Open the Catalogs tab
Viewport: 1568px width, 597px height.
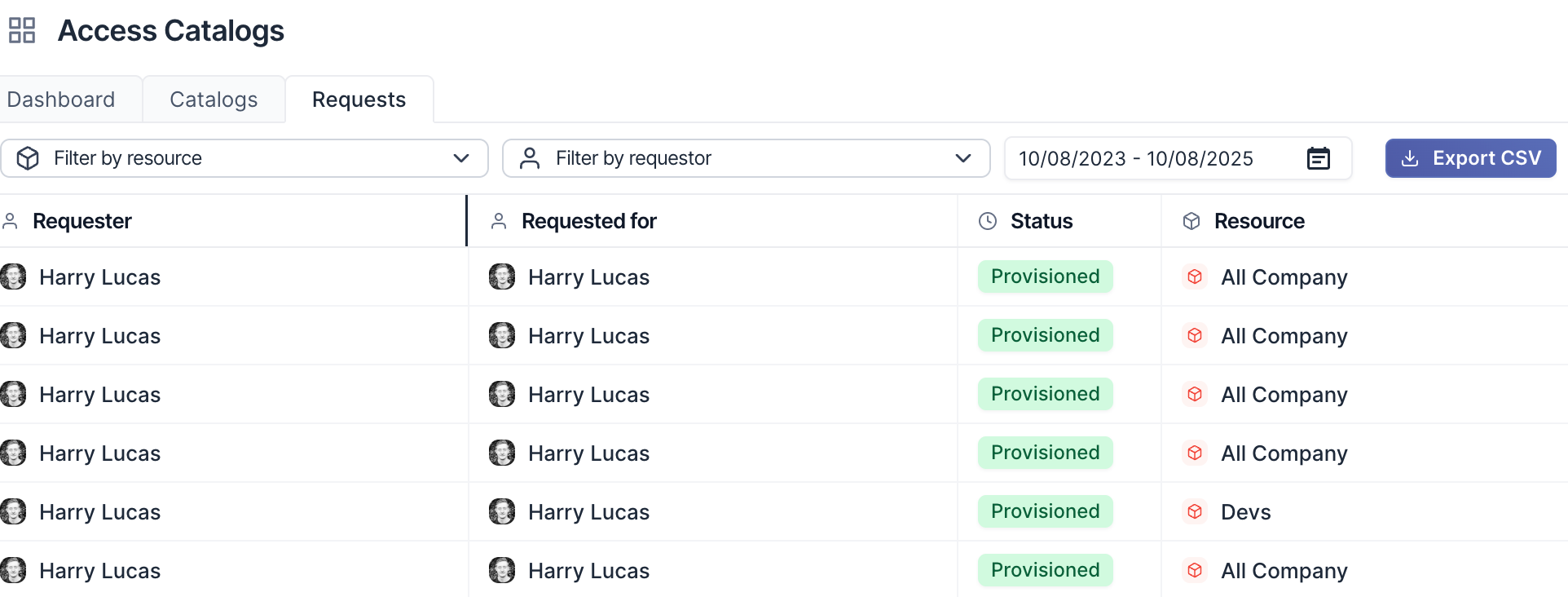click(x=214, y=99)
